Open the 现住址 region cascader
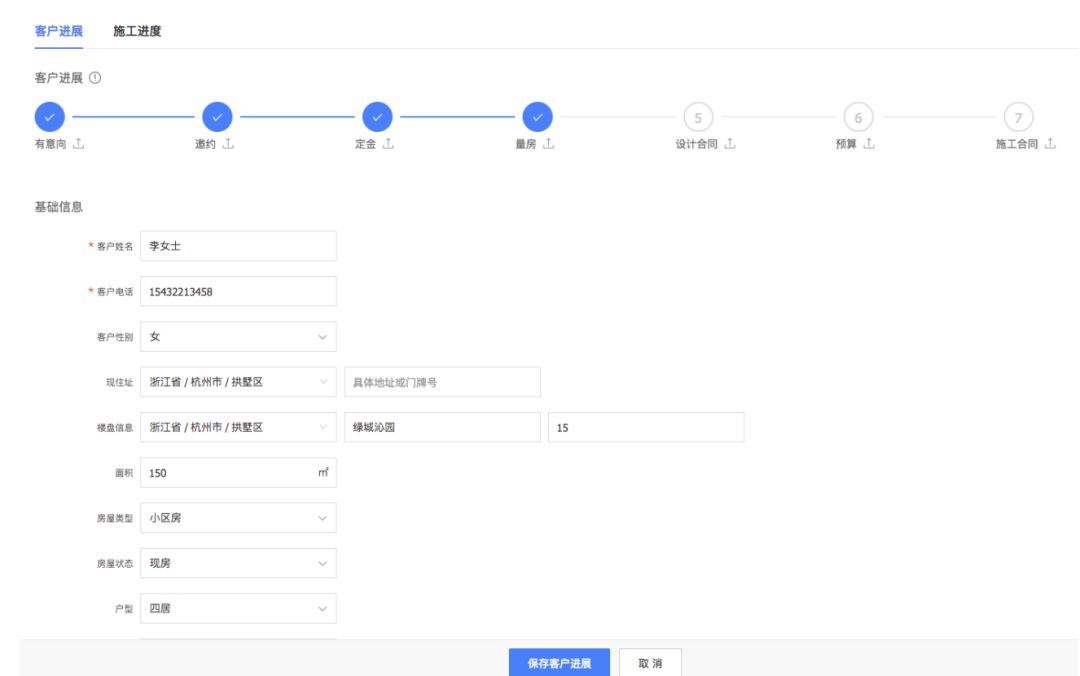This screenshot has height=676, width=1080. tap(238, 382)
